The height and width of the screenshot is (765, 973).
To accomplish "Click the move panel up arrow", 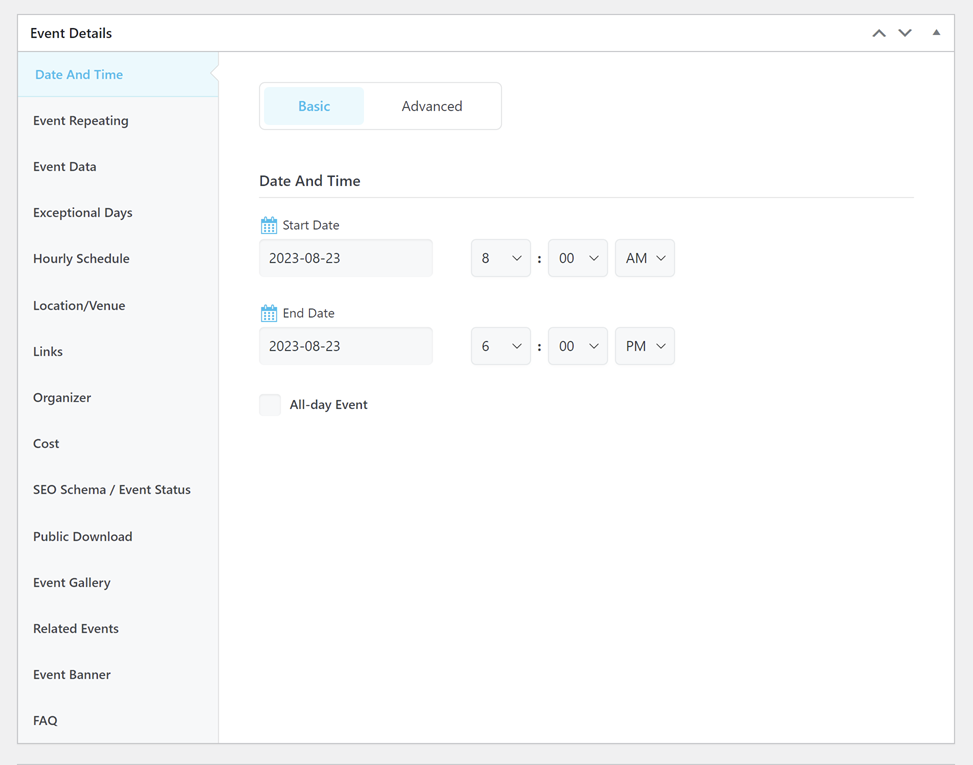I will click(x=878, y=33).
